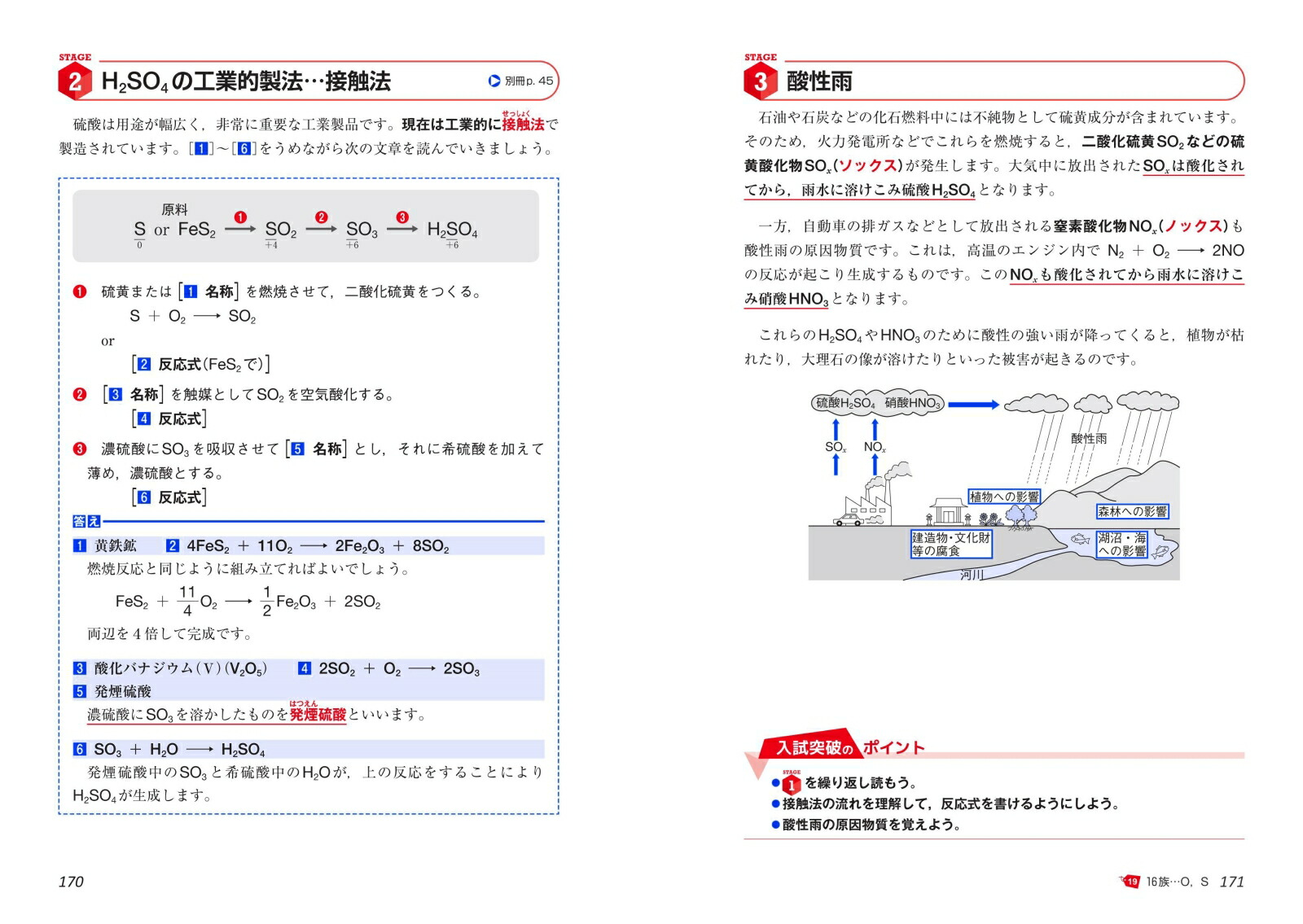Click the 酸性雨 section heading
The width and height of the screenshot is (1303, 924).
[x=819, y=81]
